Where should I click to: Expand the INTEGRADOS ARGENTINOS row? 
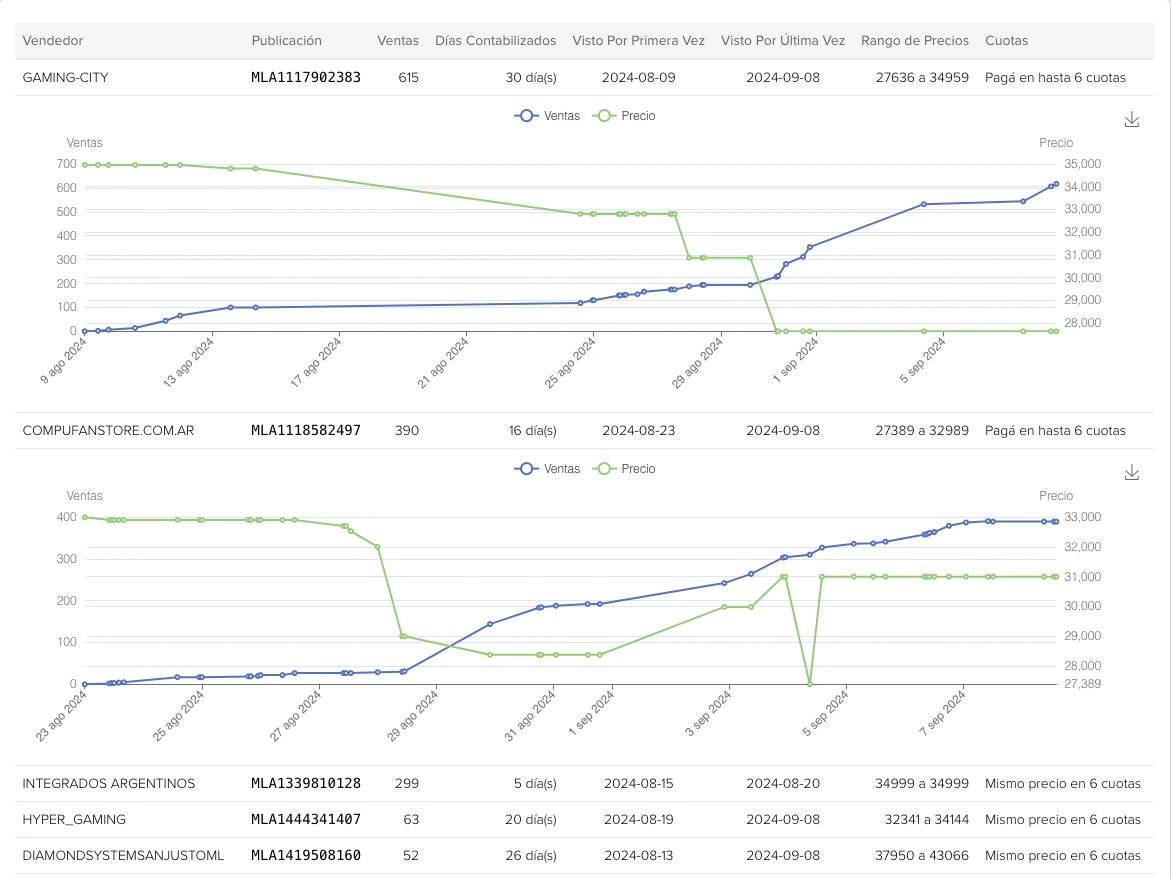584,783
